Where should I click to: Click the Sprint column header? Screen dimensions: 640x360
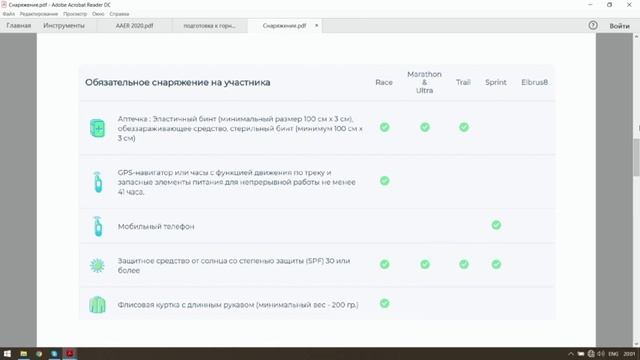[x=496, y=82]
